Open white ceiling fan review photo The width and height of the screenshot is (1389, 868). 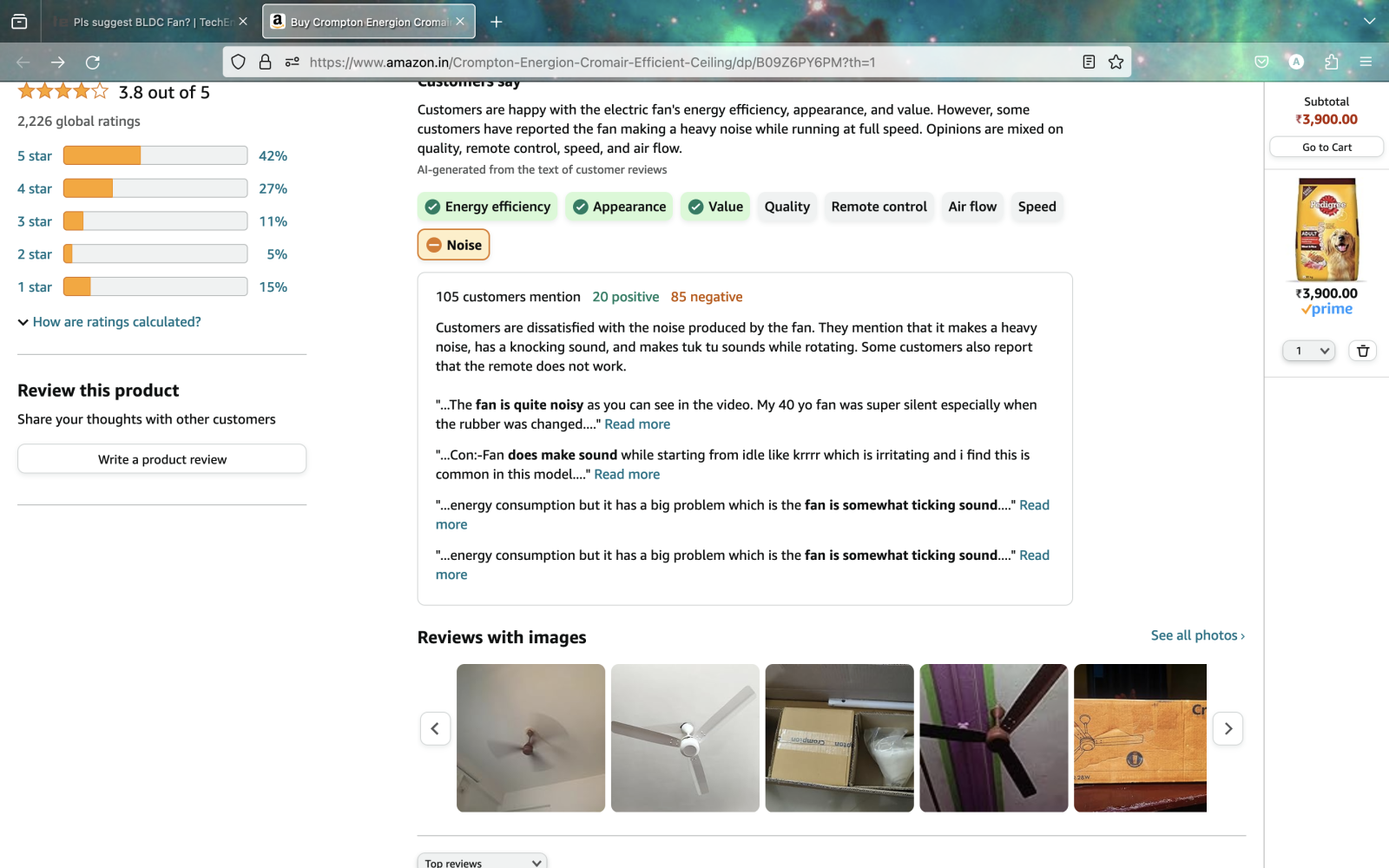(x=685, y=738)
